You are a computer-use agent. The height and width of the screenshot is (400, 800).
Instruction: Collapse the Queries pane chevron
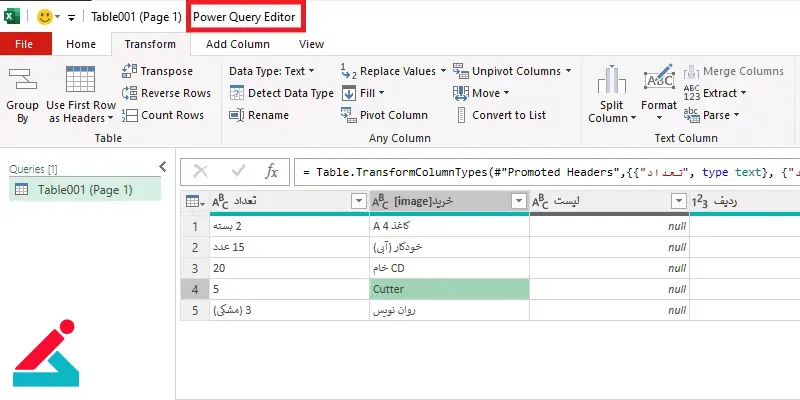[163, 166]
